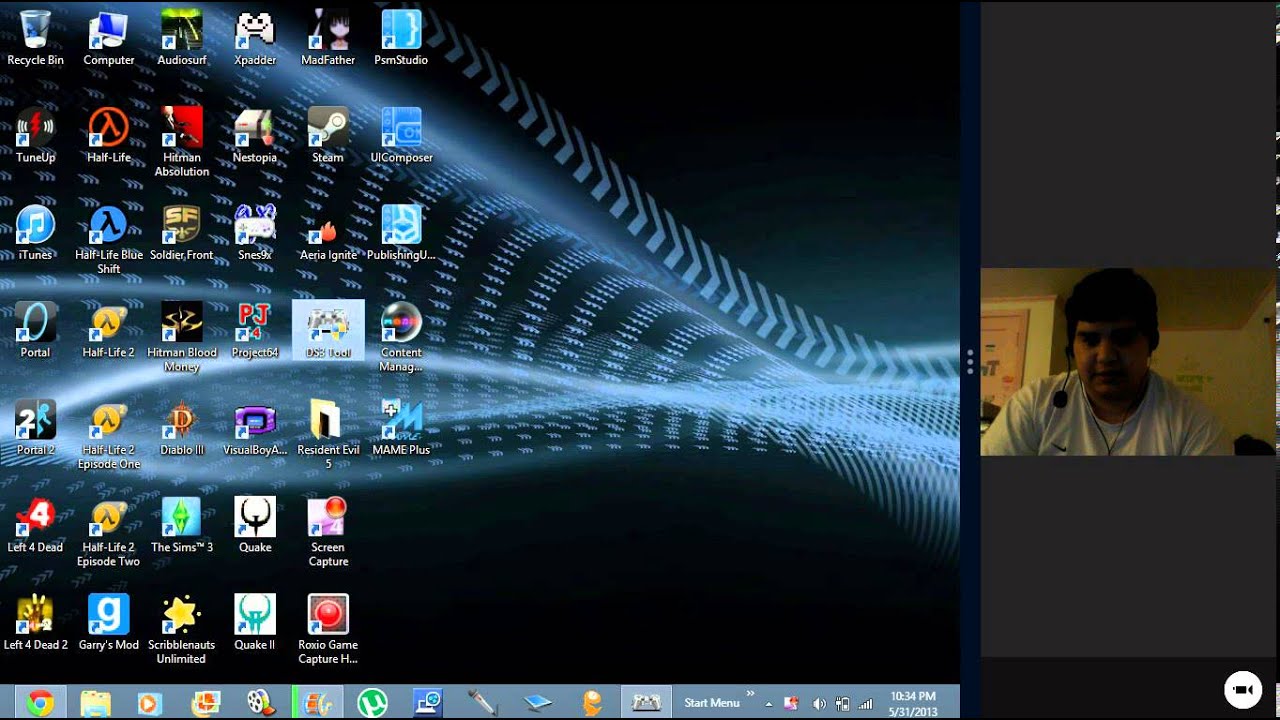The image size is (1280, 720).
Task: Select the Half-Life Blue Shift icon
Action: pos(108,241)
